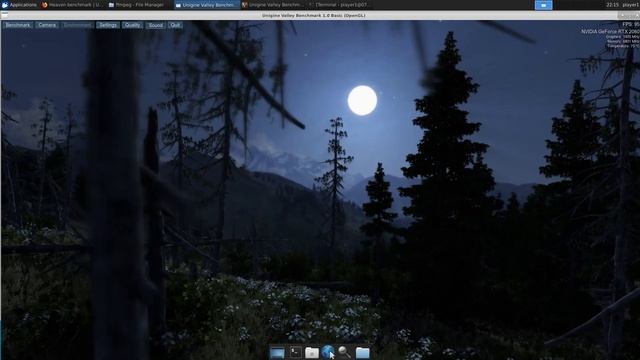Viewport: 640px width, 360px height.
Task: Click the clock in the top panel
Action: (612, 5)
